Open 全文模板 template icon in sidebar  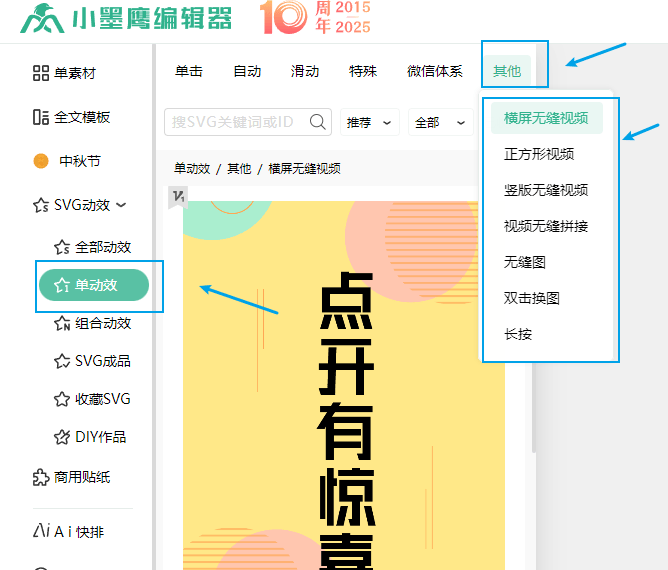click(x=41, y=117)
